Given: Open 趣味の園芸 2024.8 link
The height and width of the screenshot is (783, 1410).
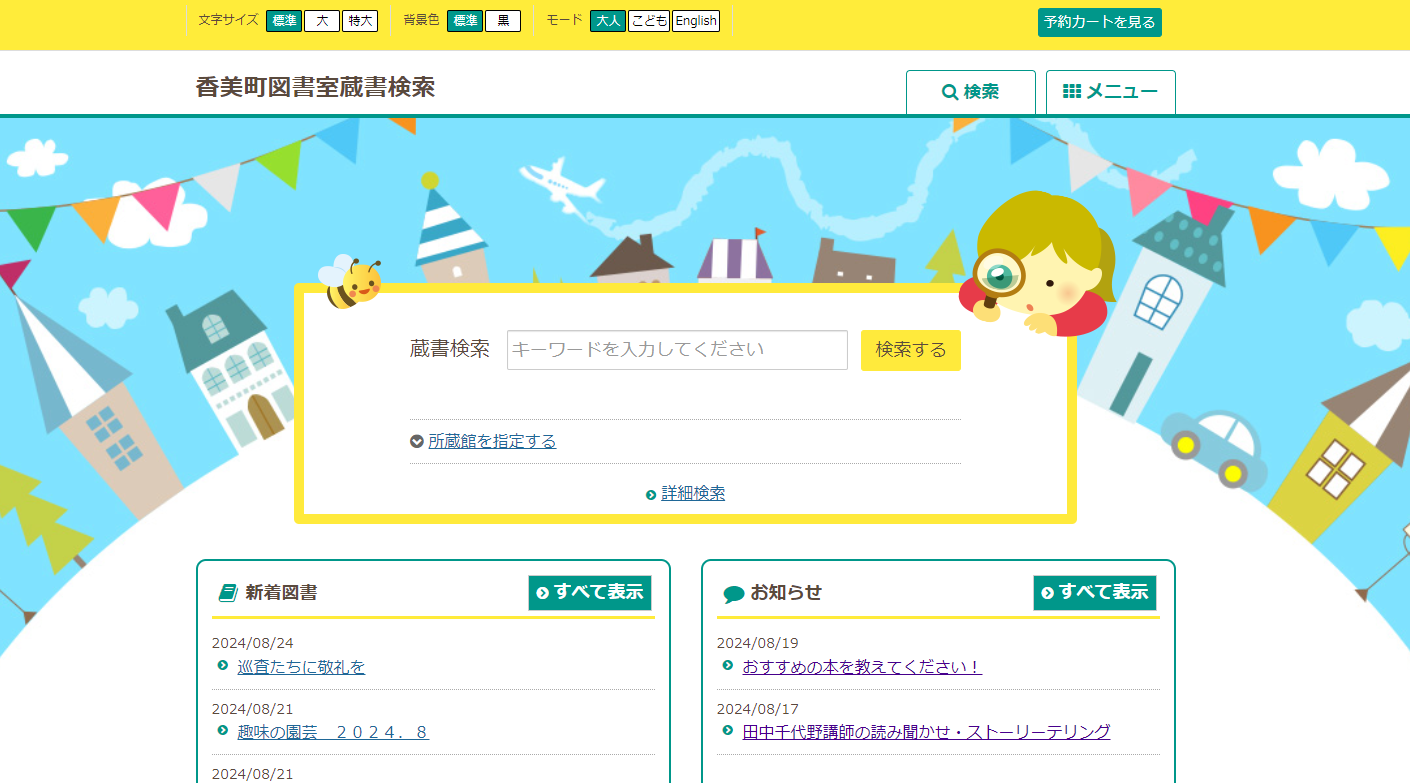Looking at the screenshot, I should [x=333, y=732].
